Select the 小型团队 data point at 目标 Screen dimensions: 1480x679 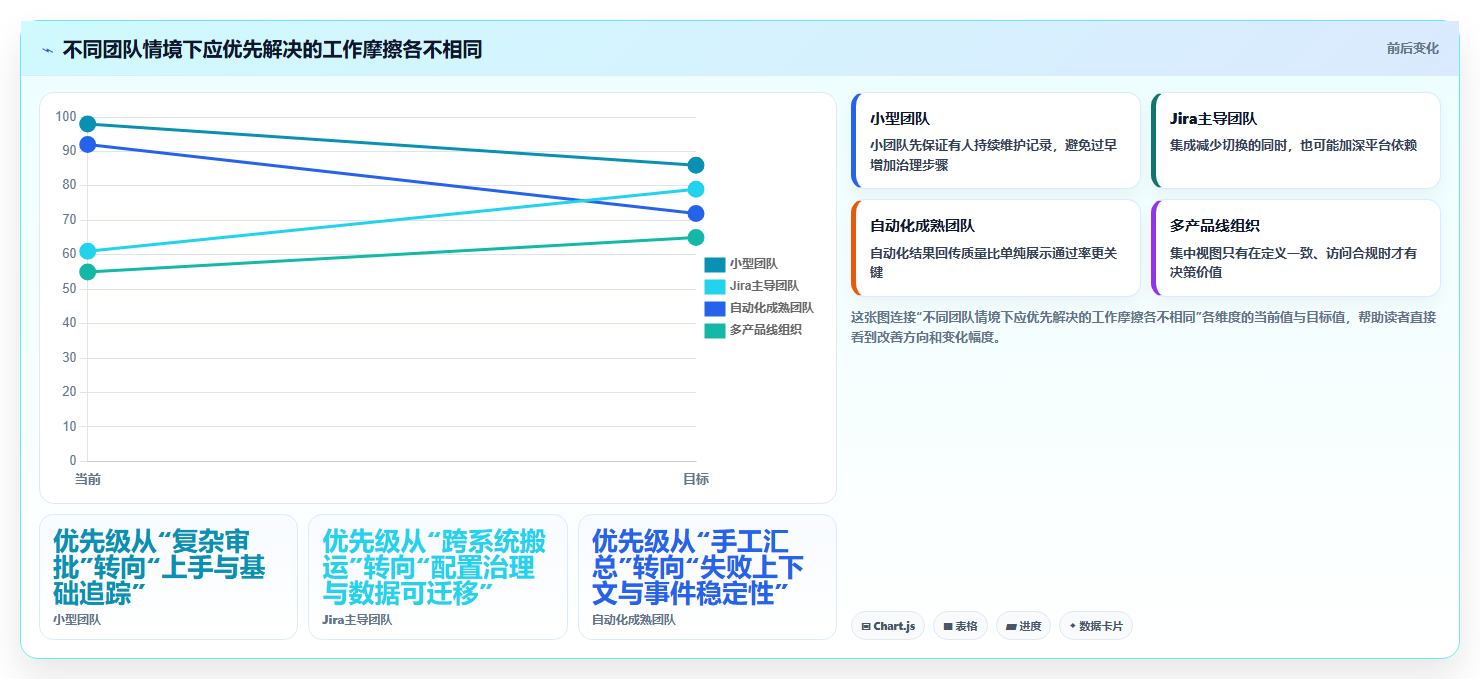[696, 165]
